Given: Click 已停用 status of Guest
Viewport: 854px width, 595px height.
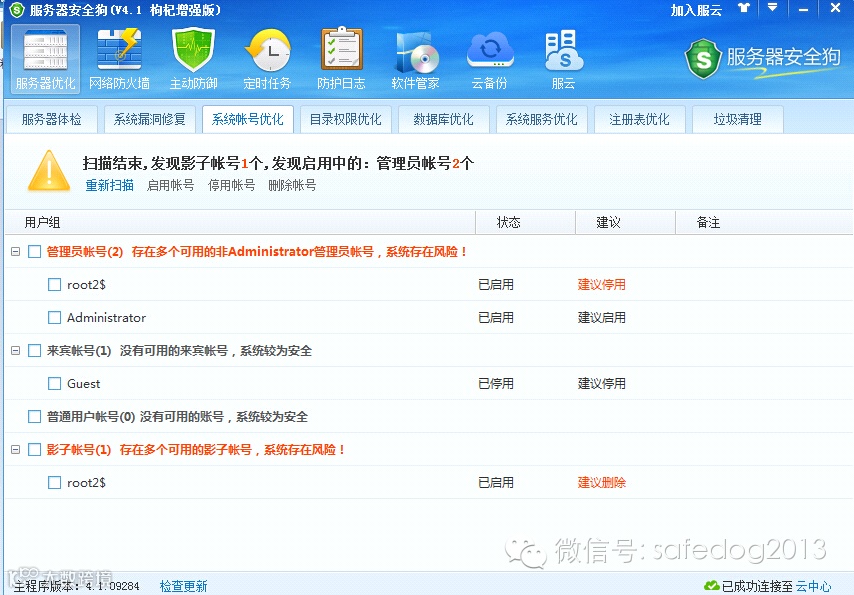Looking at the screenshot, I should click(x=496, y=384).
